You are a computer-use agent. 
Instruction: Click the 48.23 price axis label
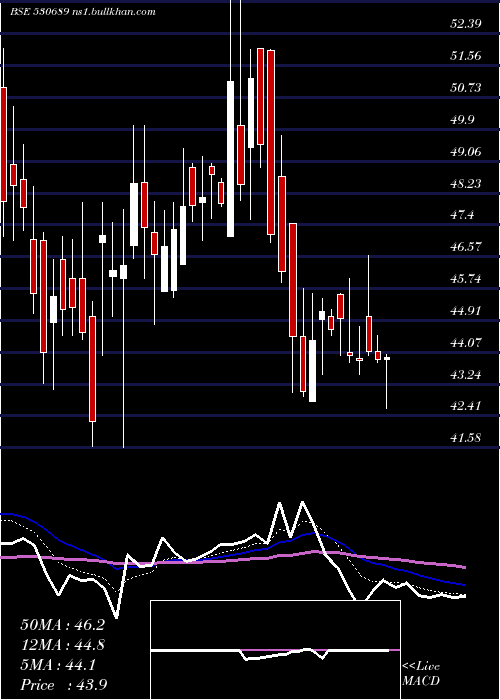(466, 183)
